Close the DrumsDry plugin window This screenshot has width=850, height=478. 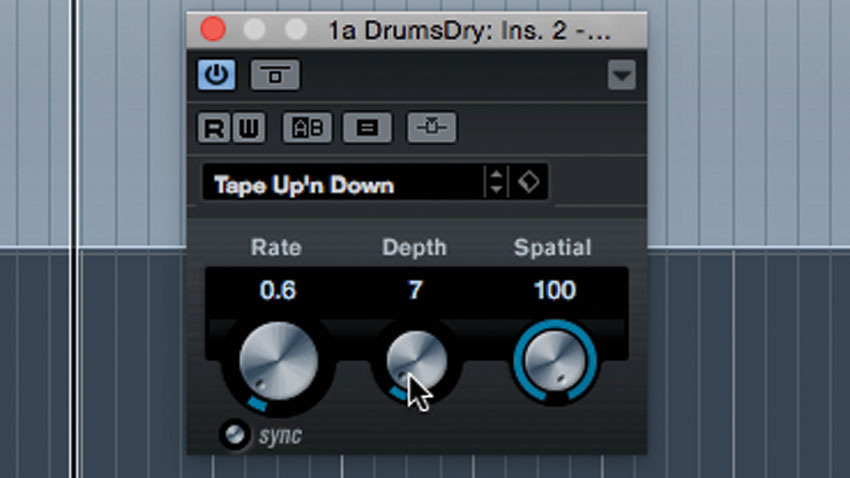pyautogui.click(x=212, y=29)
